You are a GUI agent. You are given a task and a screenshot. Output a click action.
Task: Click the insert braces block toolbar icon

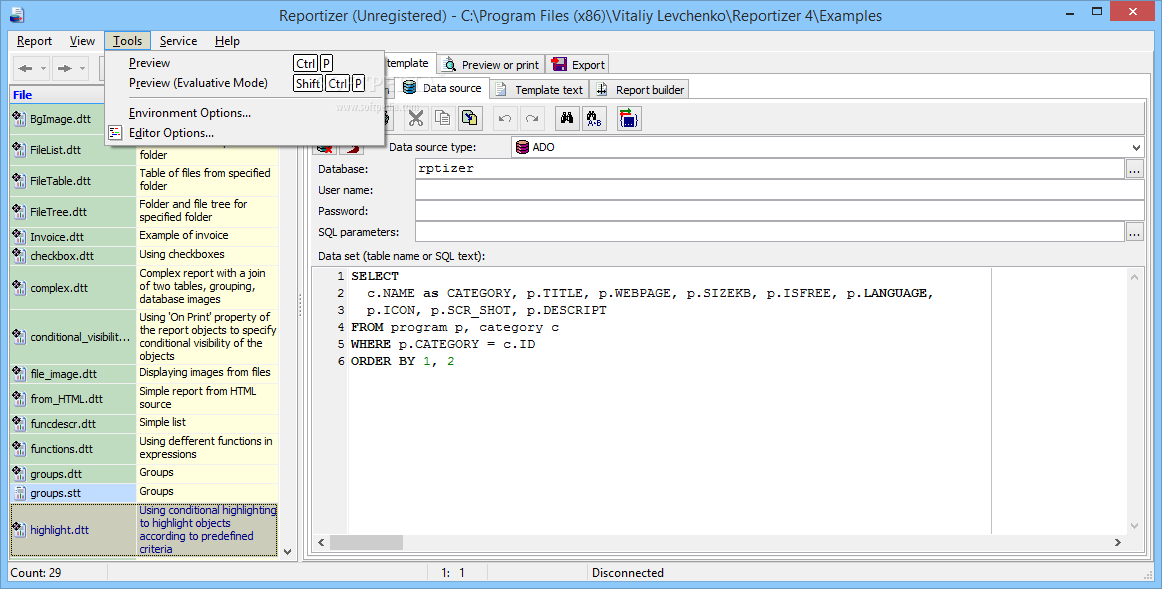(628, 118)
